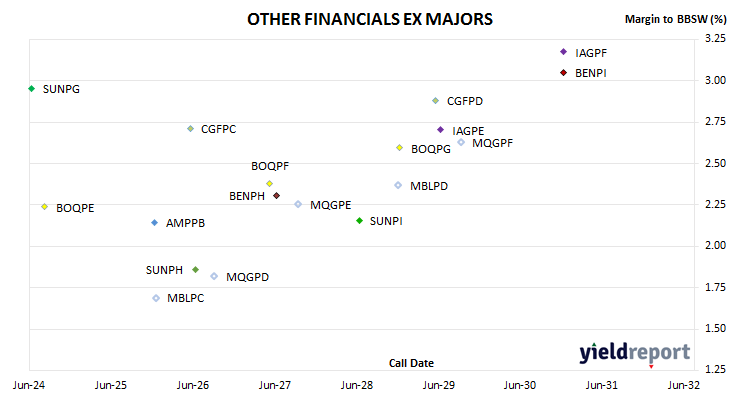This screenshot has width=730, height=399.
Task: Click the CGFPC diamond marker
Action: [x=190, y=128]
